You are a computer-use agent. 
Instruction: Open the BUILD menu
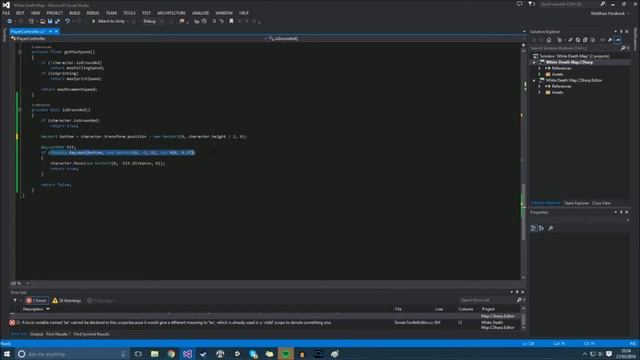(74, 13)
